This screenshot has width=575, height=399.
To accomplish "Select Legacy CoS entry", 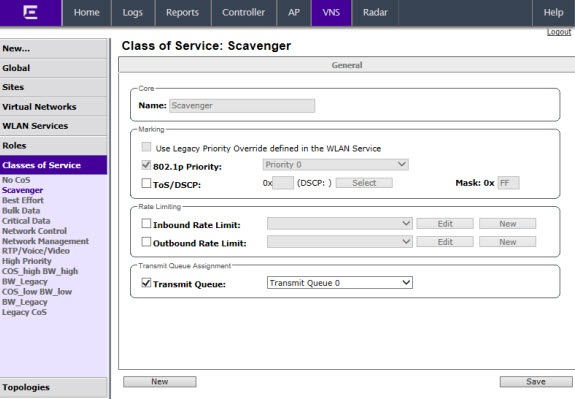I will [24, 312].
